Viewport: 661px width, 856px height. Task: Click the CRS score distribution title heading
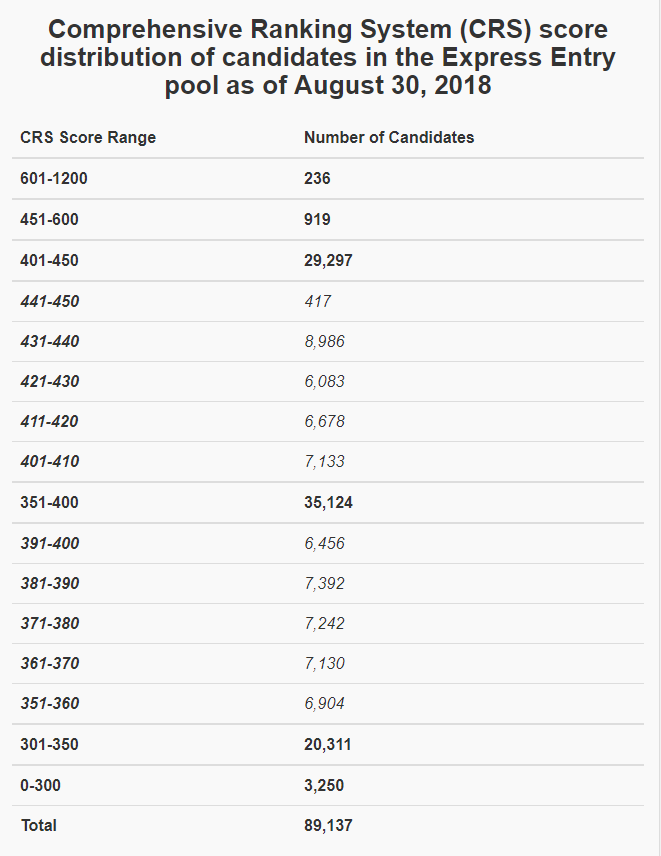[328, 57]
